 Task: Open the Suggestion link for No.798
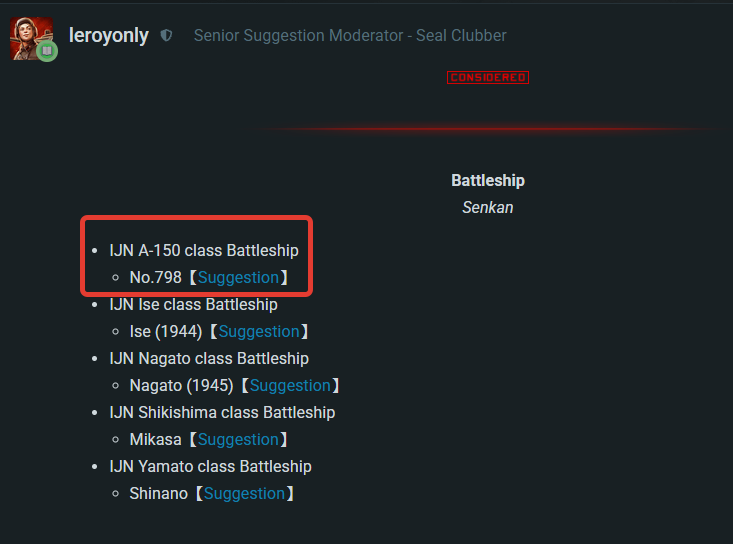pyautogui.click(x=238, y=277)
